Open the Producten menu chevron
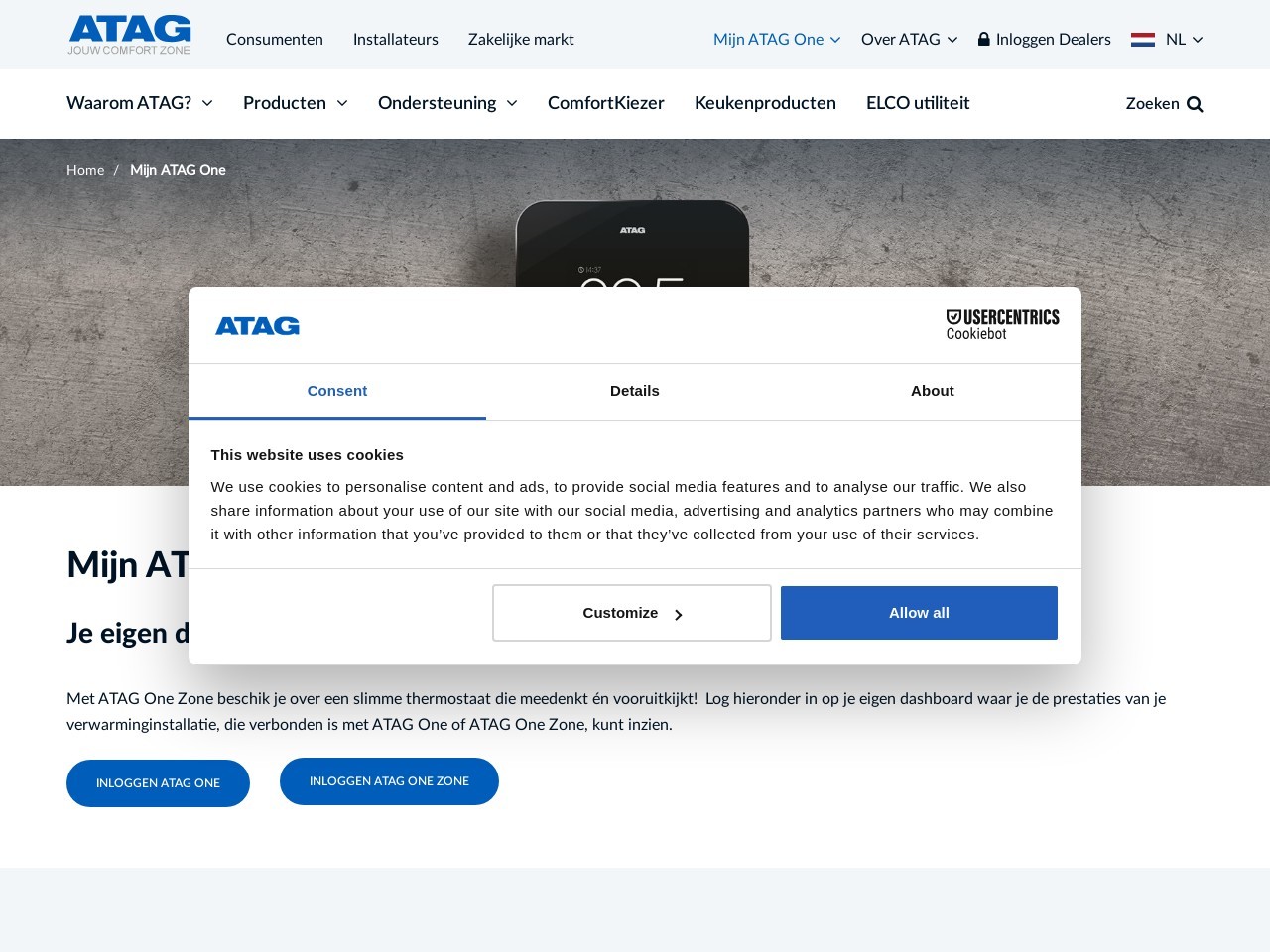Viewport: 1270px width, 952px height. click(342, 103)
